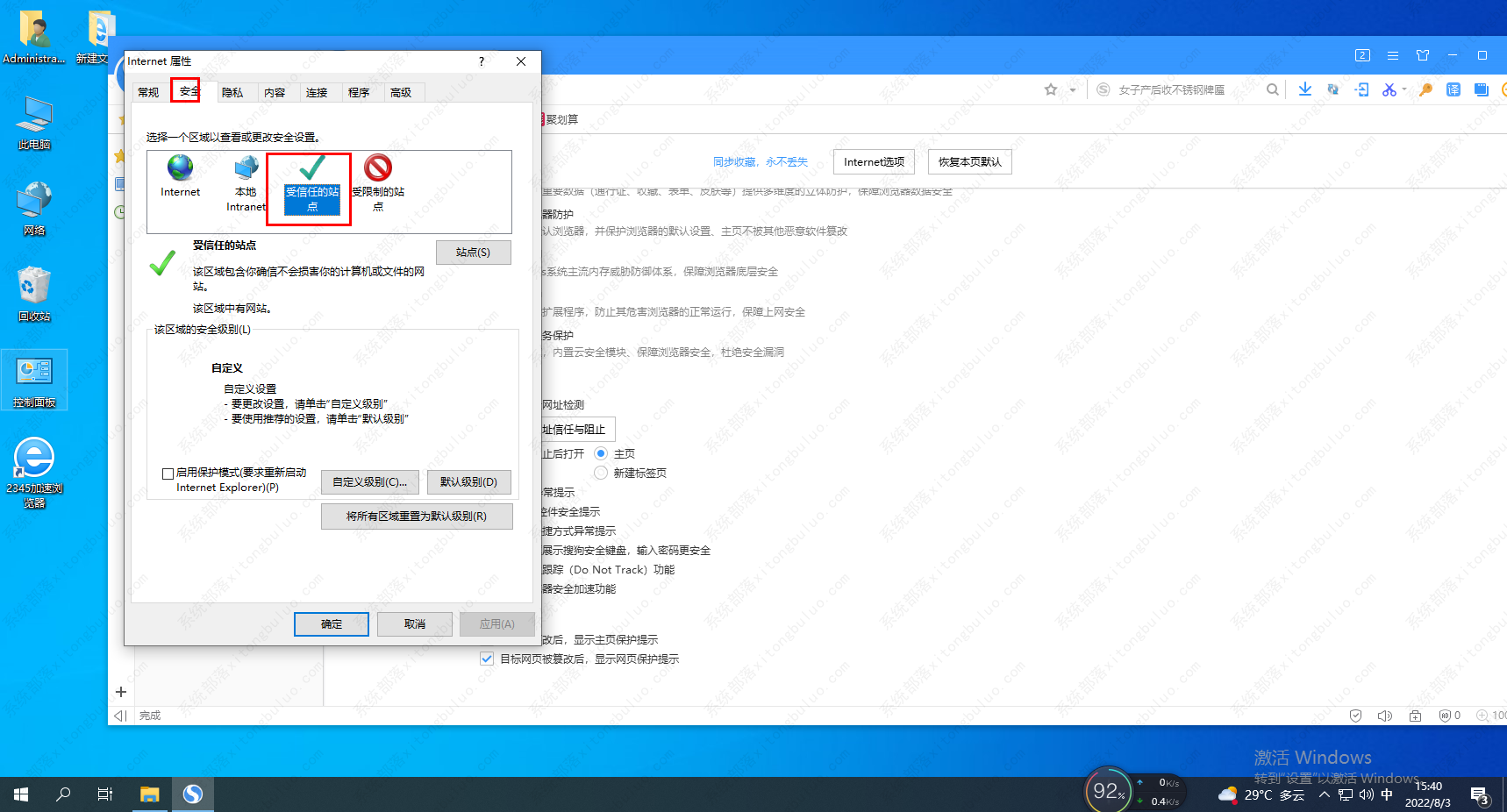Open the Windows Start menu
The width and height of the screenshot is (1507, 812).
tap(21, 794)
